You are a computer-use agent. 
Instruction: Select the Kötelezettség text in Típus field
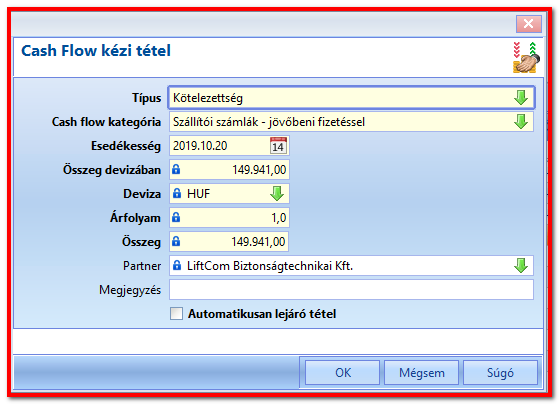(x=208, y=98)
